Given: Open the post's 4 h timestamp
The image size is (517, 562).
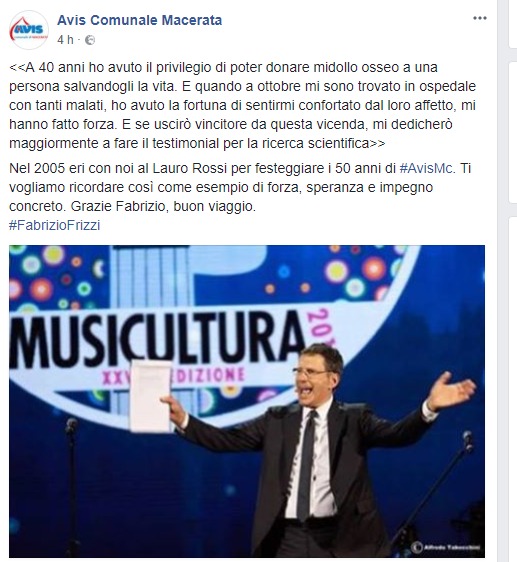Looking at the screenshot, I should pyautogui.click(x=65, y=40).
